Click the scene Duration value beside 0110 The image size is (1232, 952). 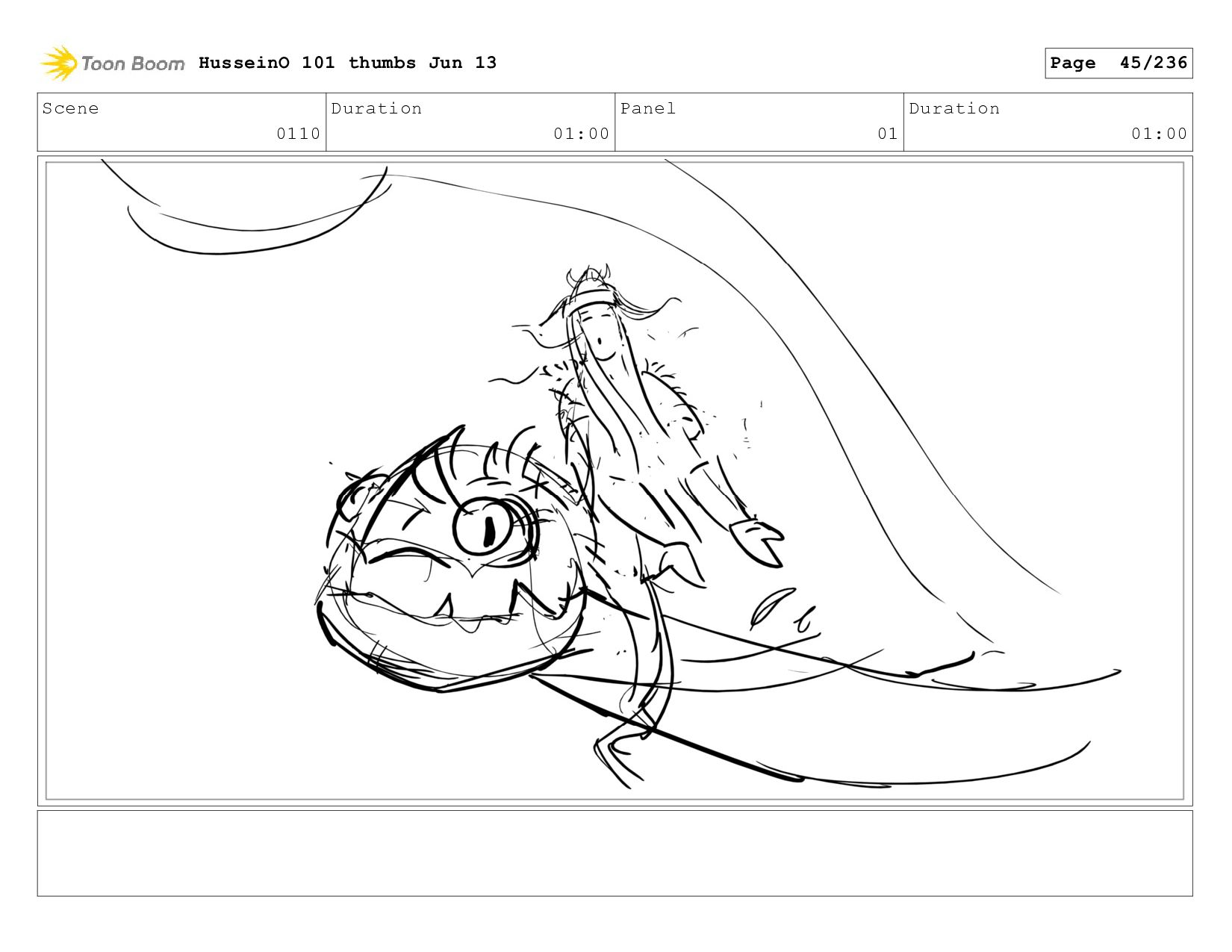pyautogui.click(x=581, y=134)
